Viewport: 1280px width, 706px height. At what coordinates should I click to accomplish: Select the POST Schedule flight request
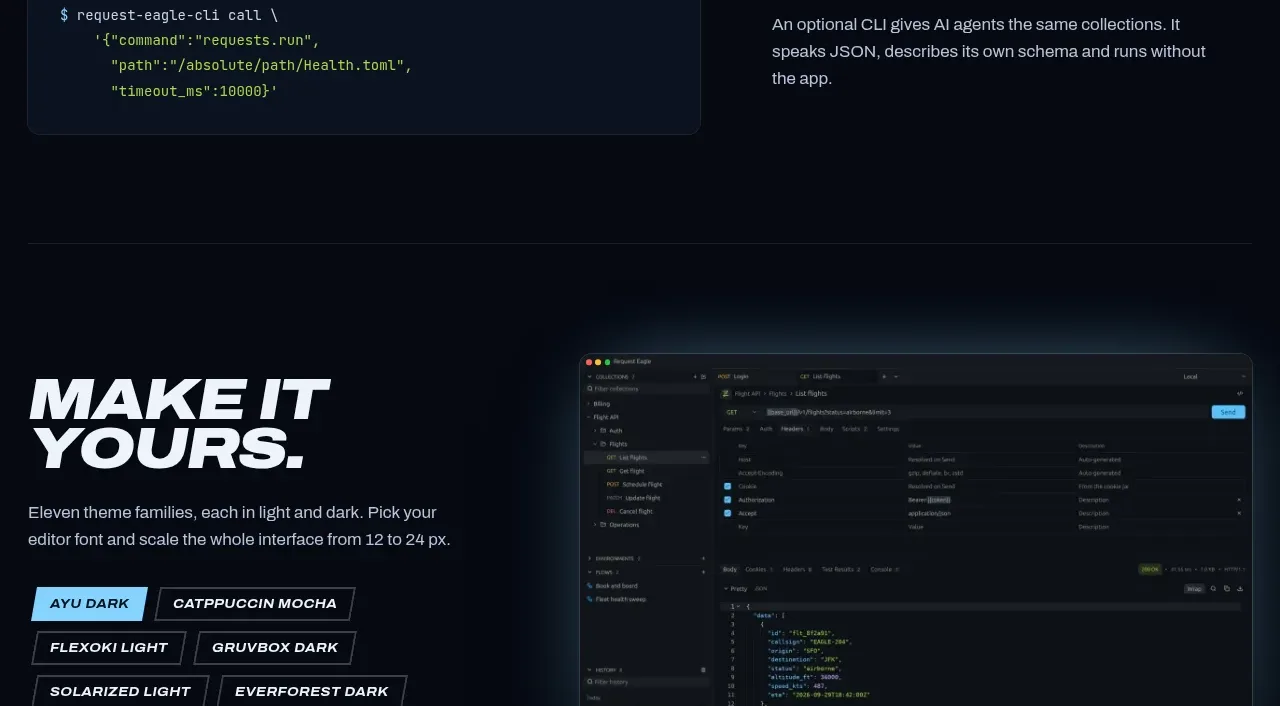(646, 484)
